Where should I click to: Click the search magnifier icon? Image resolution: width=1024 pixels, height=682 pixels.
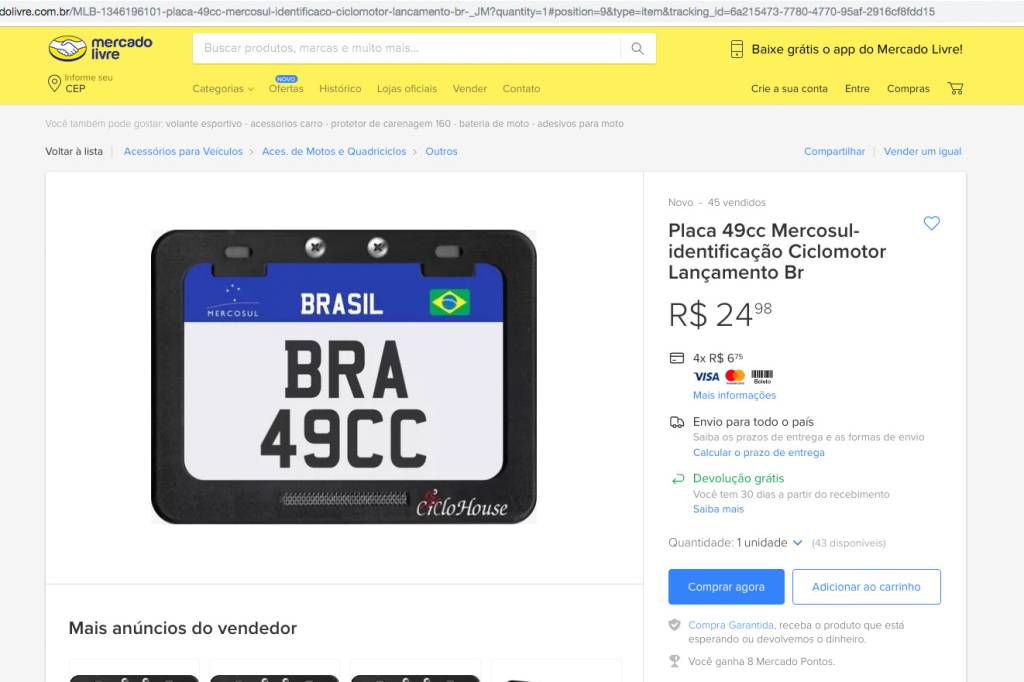coord(637,48)
